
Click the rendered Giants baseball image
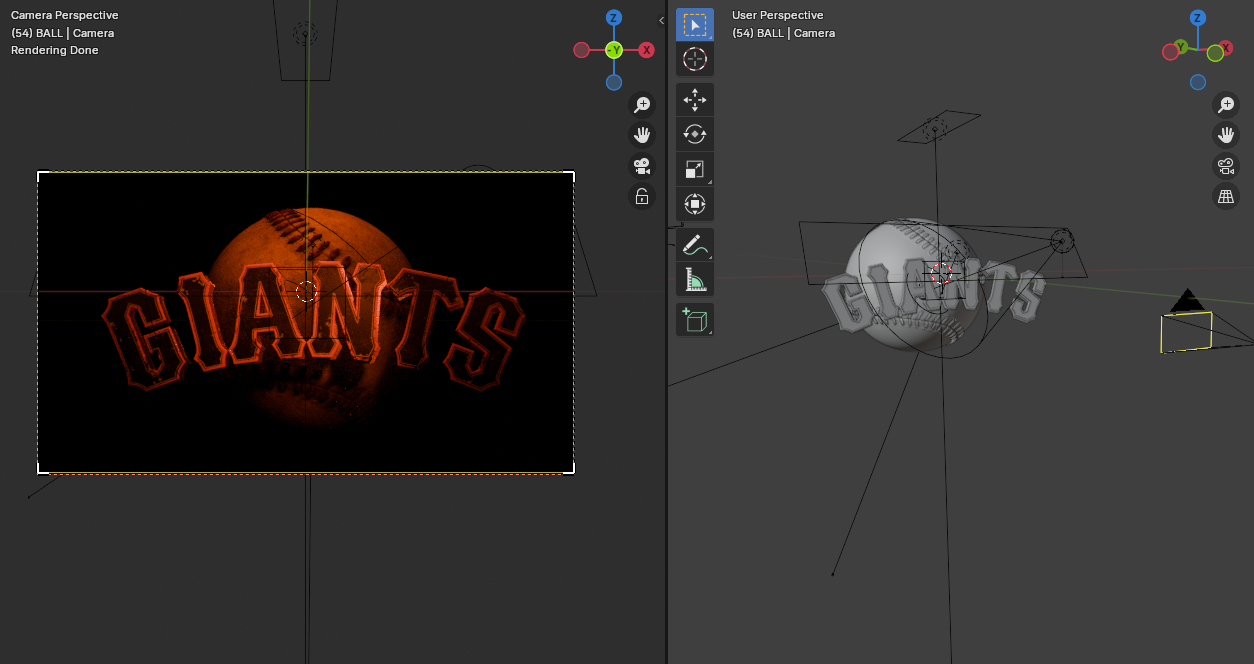point(306,322)
